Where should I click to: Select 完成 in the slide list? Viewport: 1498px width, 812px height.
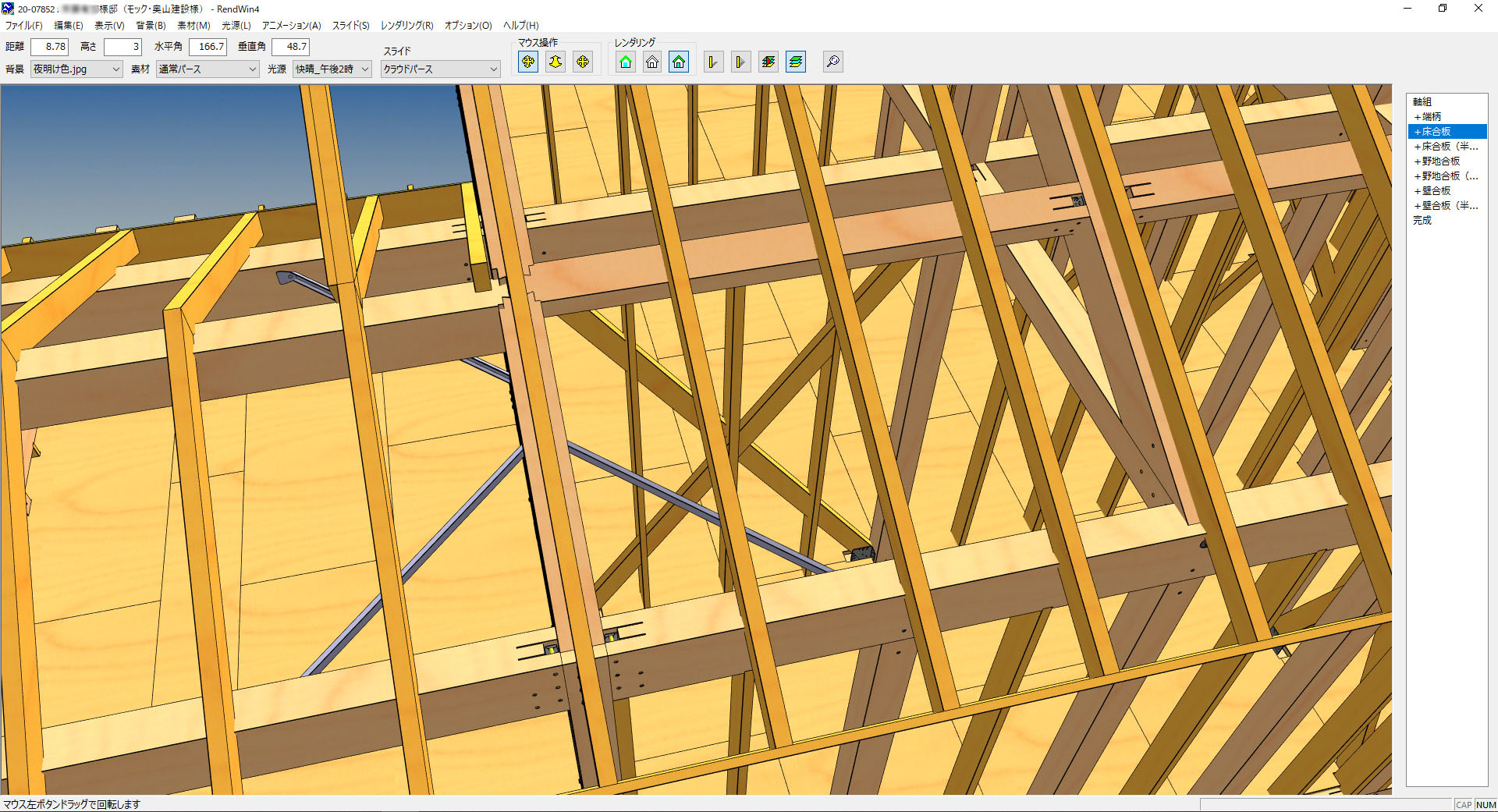click(x=1447, y=220)
